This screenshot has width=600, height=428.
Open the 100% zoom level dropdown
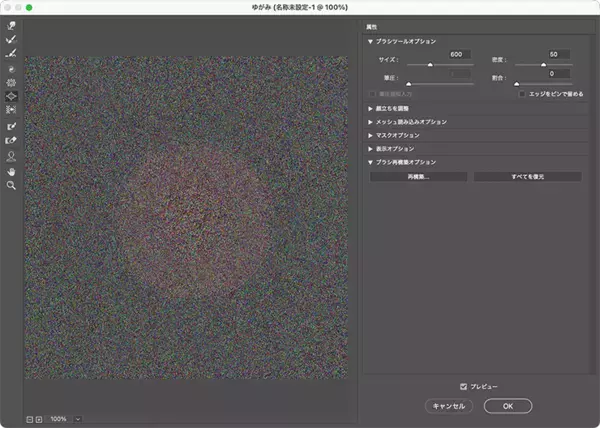click(78, 419)
